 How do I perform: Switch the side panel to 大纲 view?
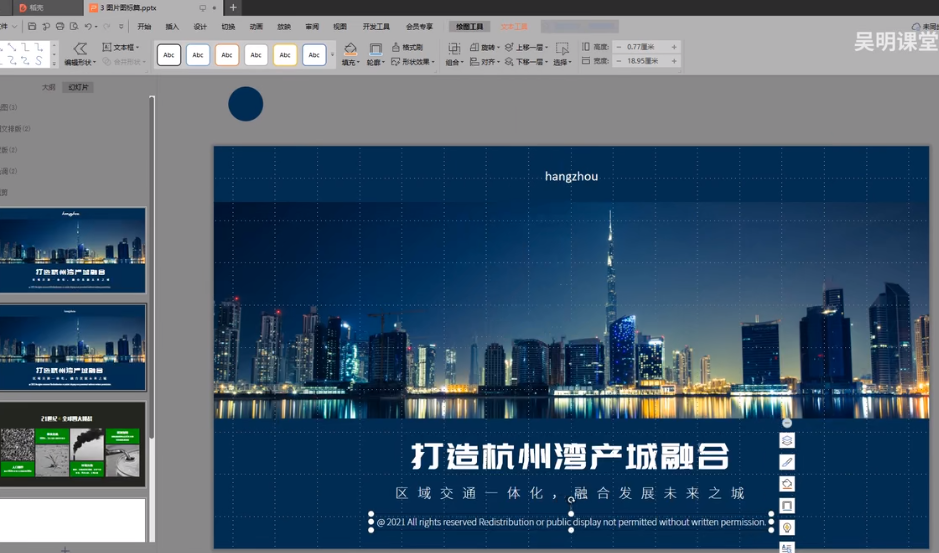point(49,87)
